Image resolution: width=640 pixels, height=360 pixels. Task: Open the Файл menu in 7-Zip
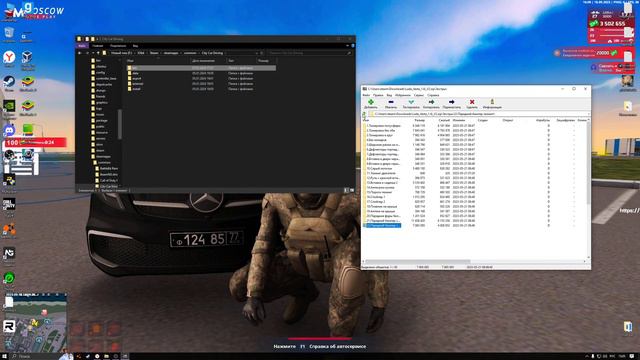pos(366,95)
